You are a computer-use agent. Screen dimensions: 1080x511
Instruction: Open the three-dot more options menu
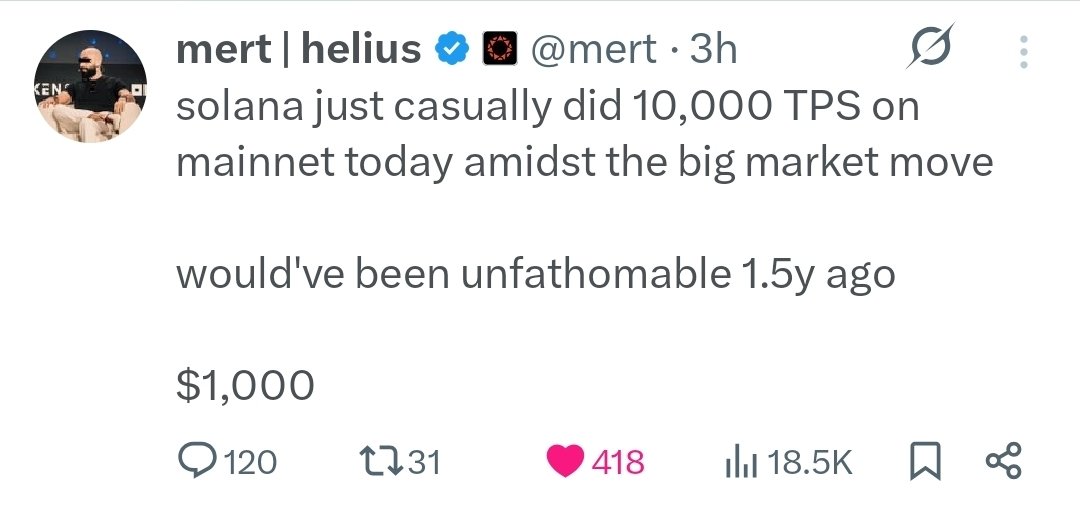[x=1022, y=52]
